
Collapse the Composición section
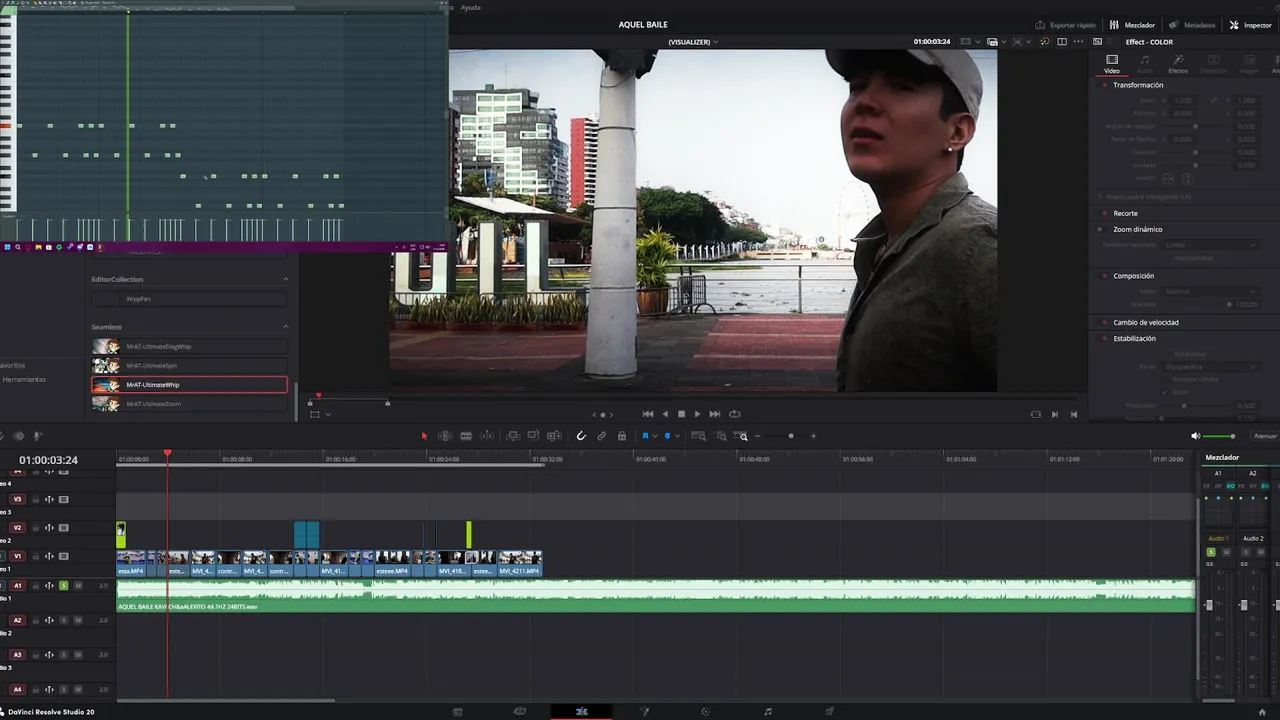(x=1133, y=276)
